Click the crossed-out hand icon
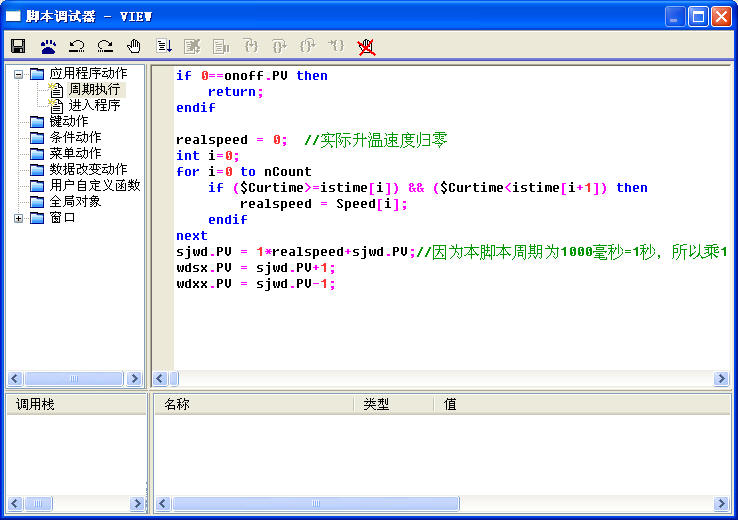 pyautogui.click(x=366, y=46)
